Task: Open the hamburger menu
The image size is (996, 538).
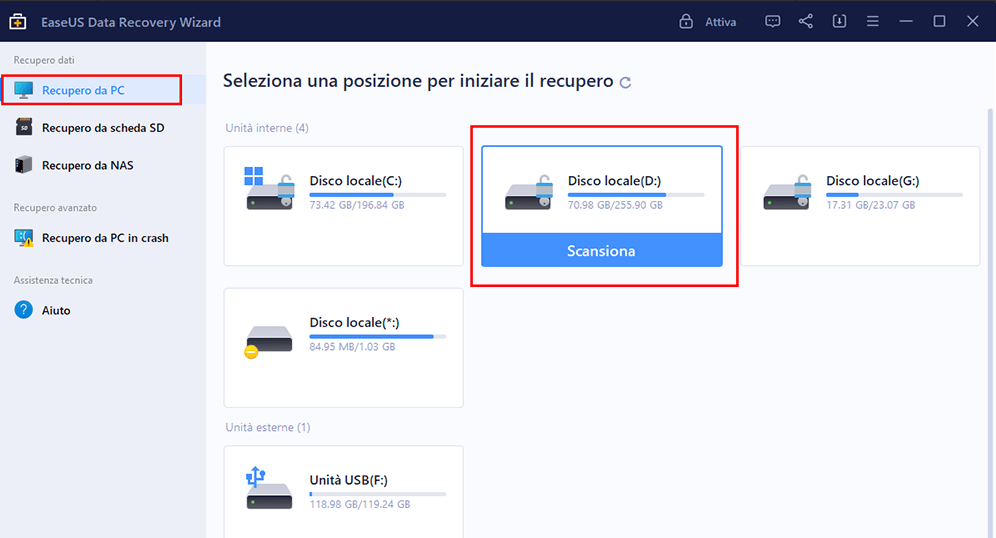Action: [872, 21]
